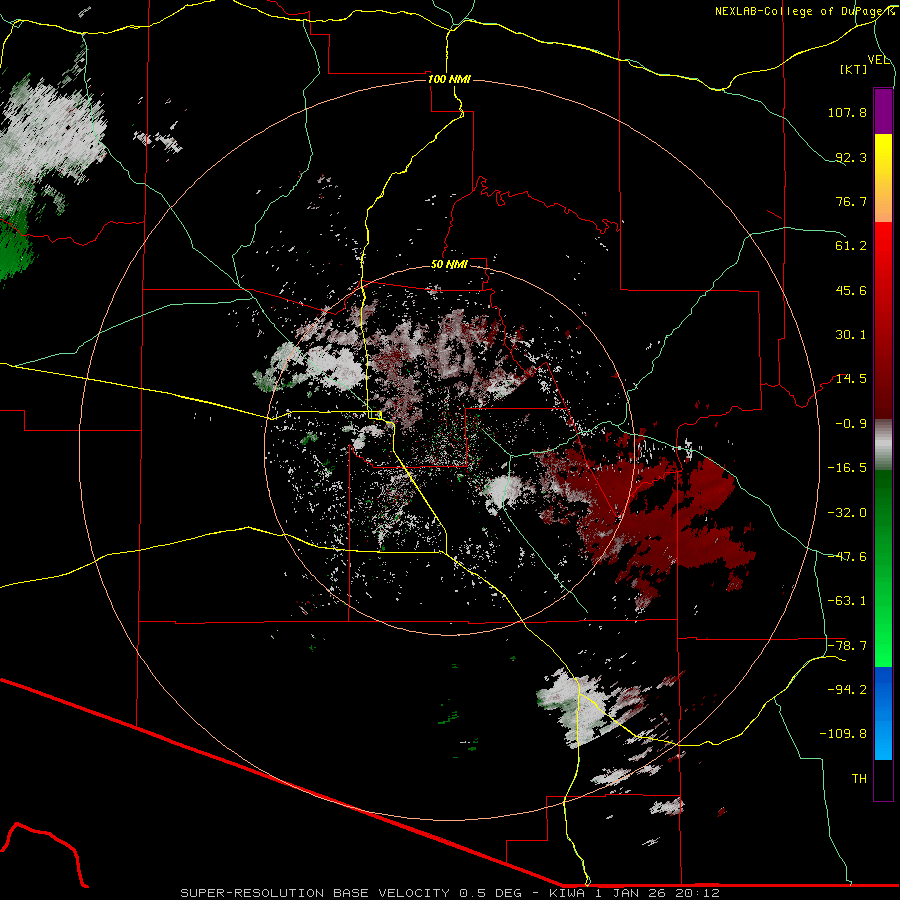Click the 100 NMI range ring label

point(449,79)
